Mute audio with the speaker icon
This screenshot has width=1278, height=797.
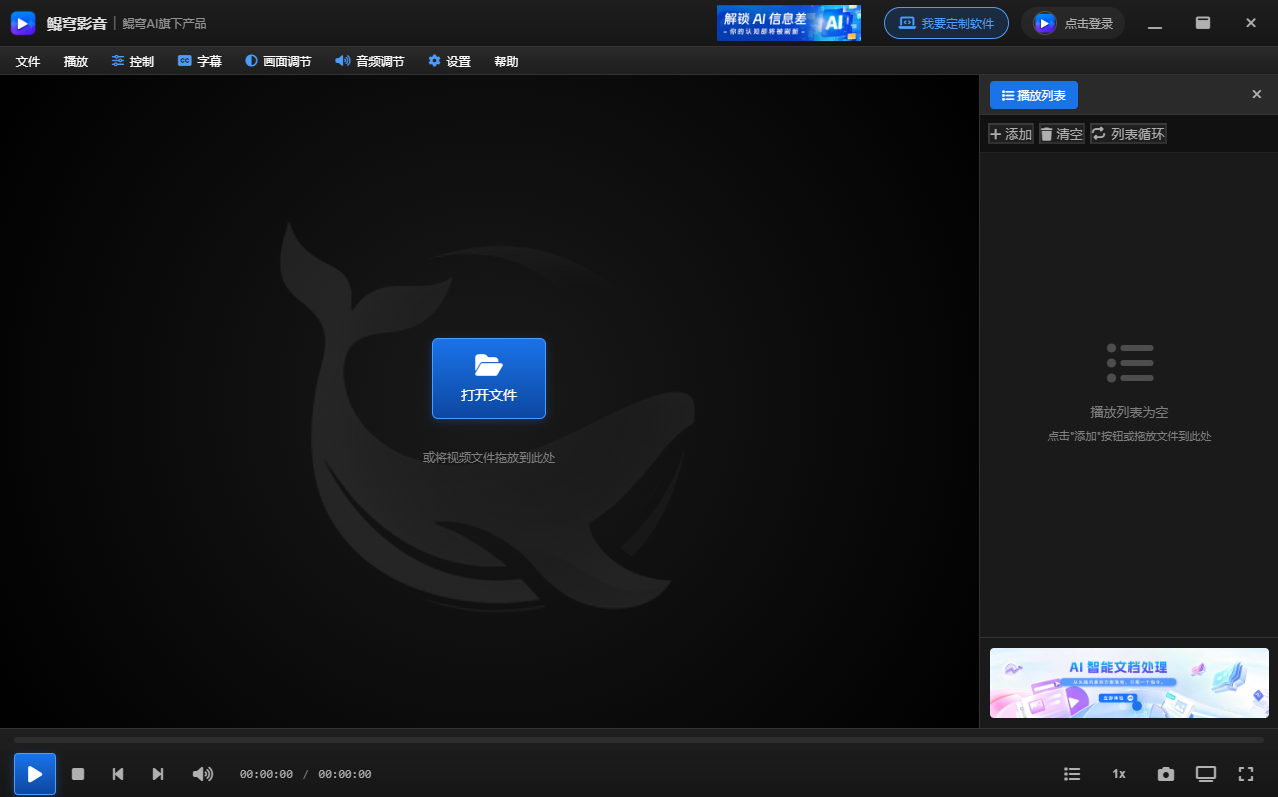point(203,773)
